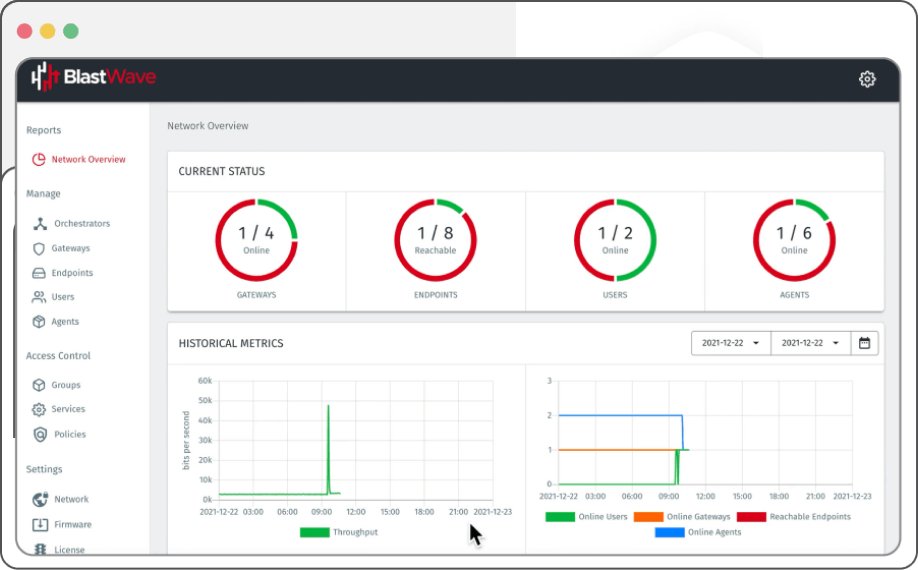Click the Gateways 1 / 4 status gauge

point(256,240)
